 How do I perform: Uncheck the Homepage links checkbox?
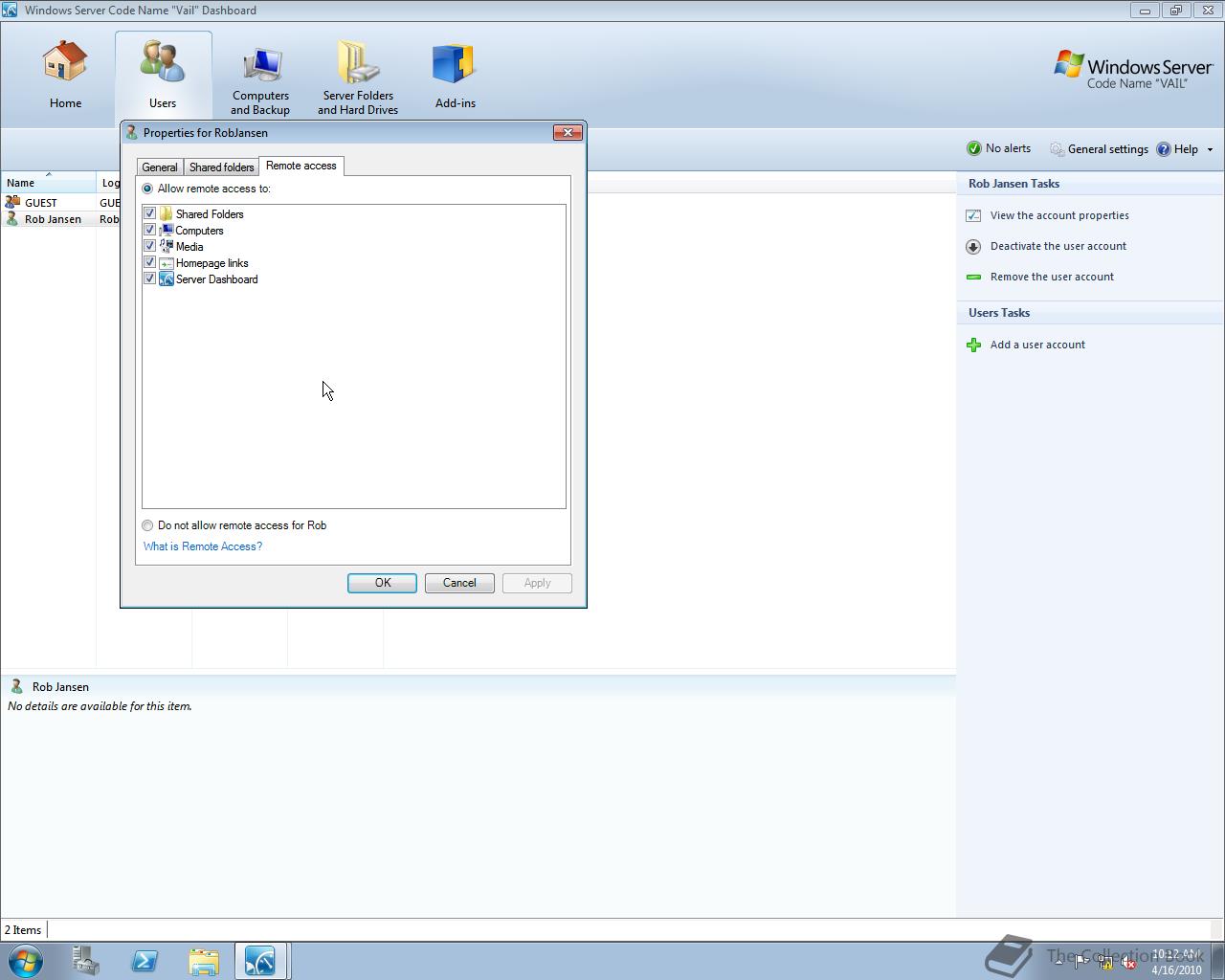(x=149, y=262)
